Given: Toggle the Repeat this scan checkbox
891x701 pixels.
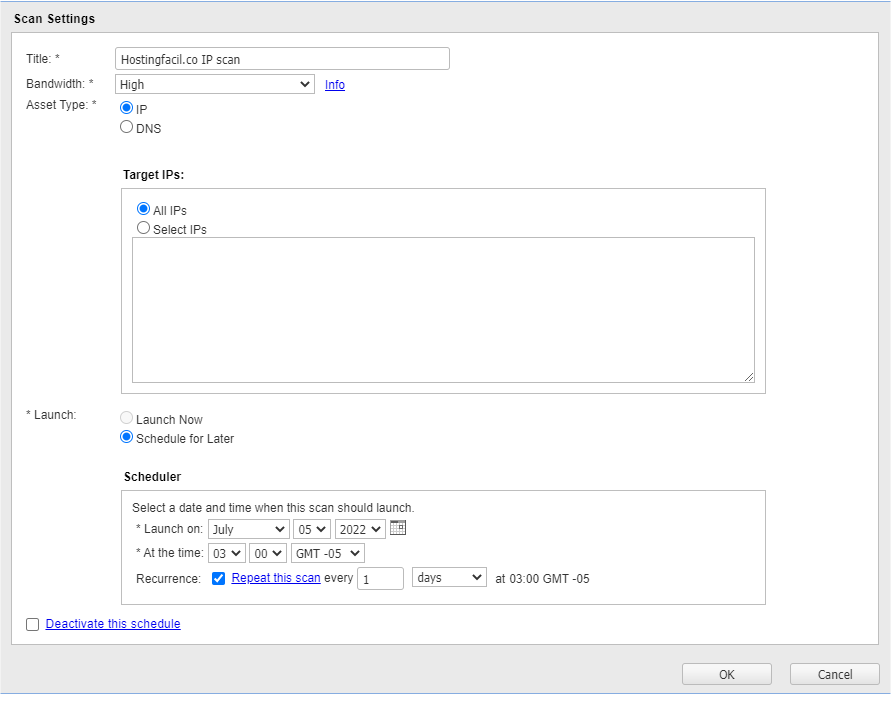Looking at the screenshot, I should click(219, 578).
